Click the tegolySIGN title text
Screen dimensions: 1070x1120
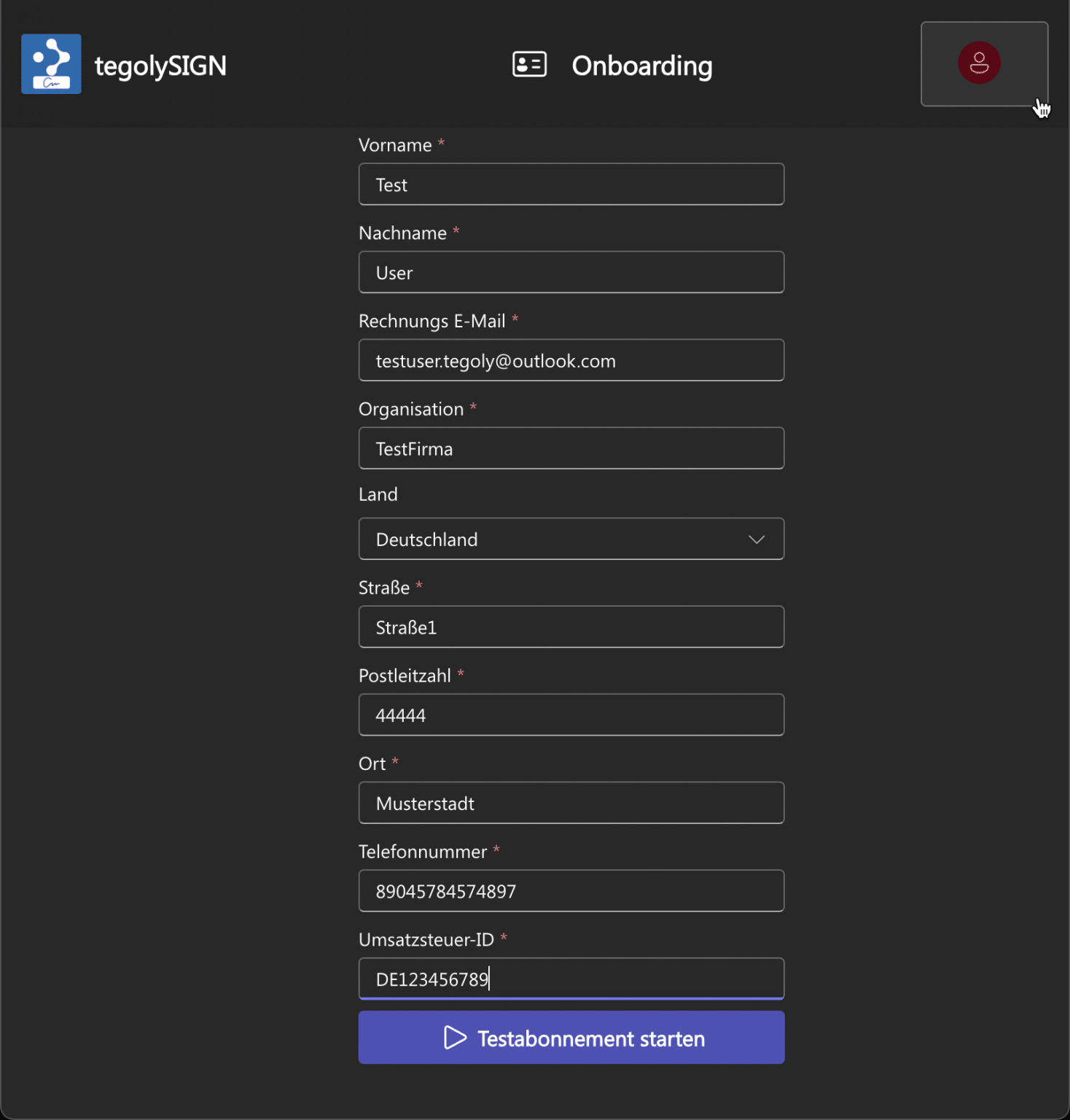click(x=161, y=66)
